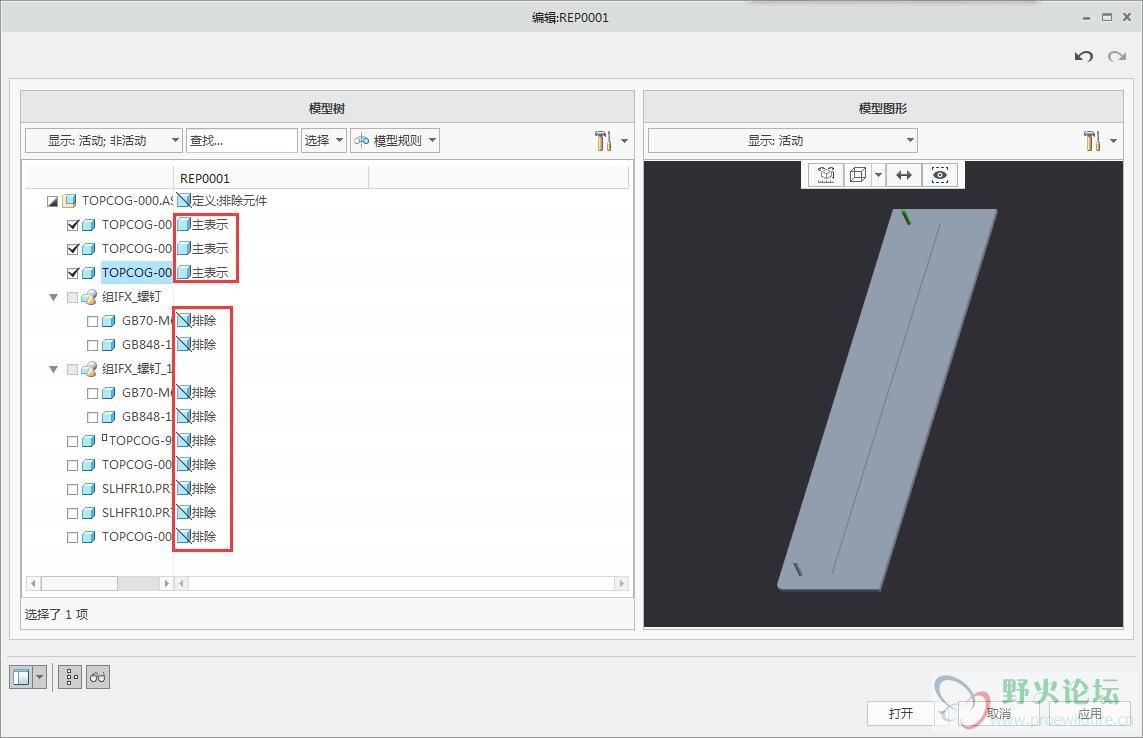Viewport: 1143px width, 738px height.
Task: Click the tree structure icon at bottom left
Action: click(x=71, y=677)
